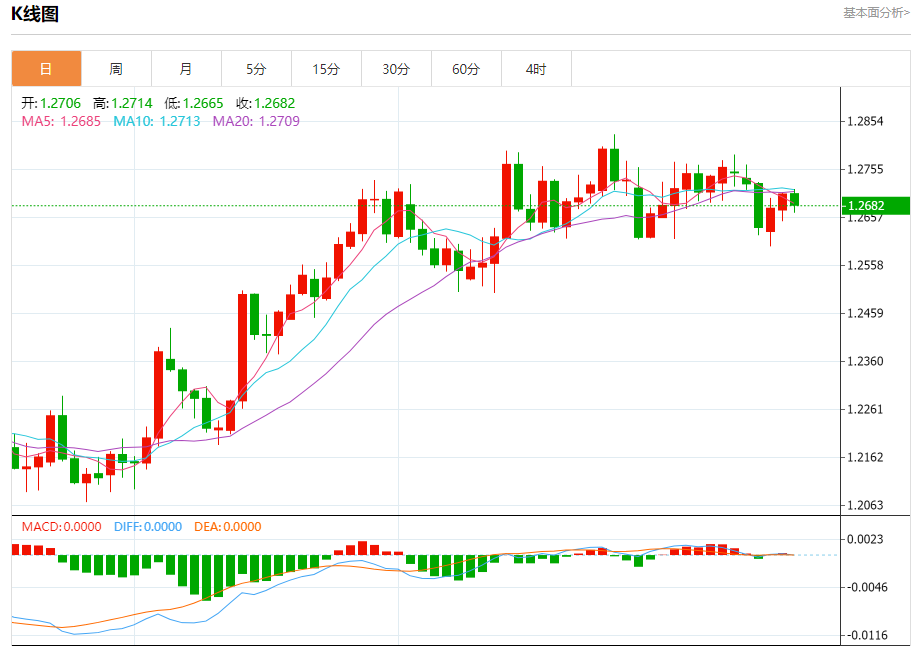The height and width of the screenshot is (646, 920).
Task: Open the 15分 timeframe tab
Action: 326,69
